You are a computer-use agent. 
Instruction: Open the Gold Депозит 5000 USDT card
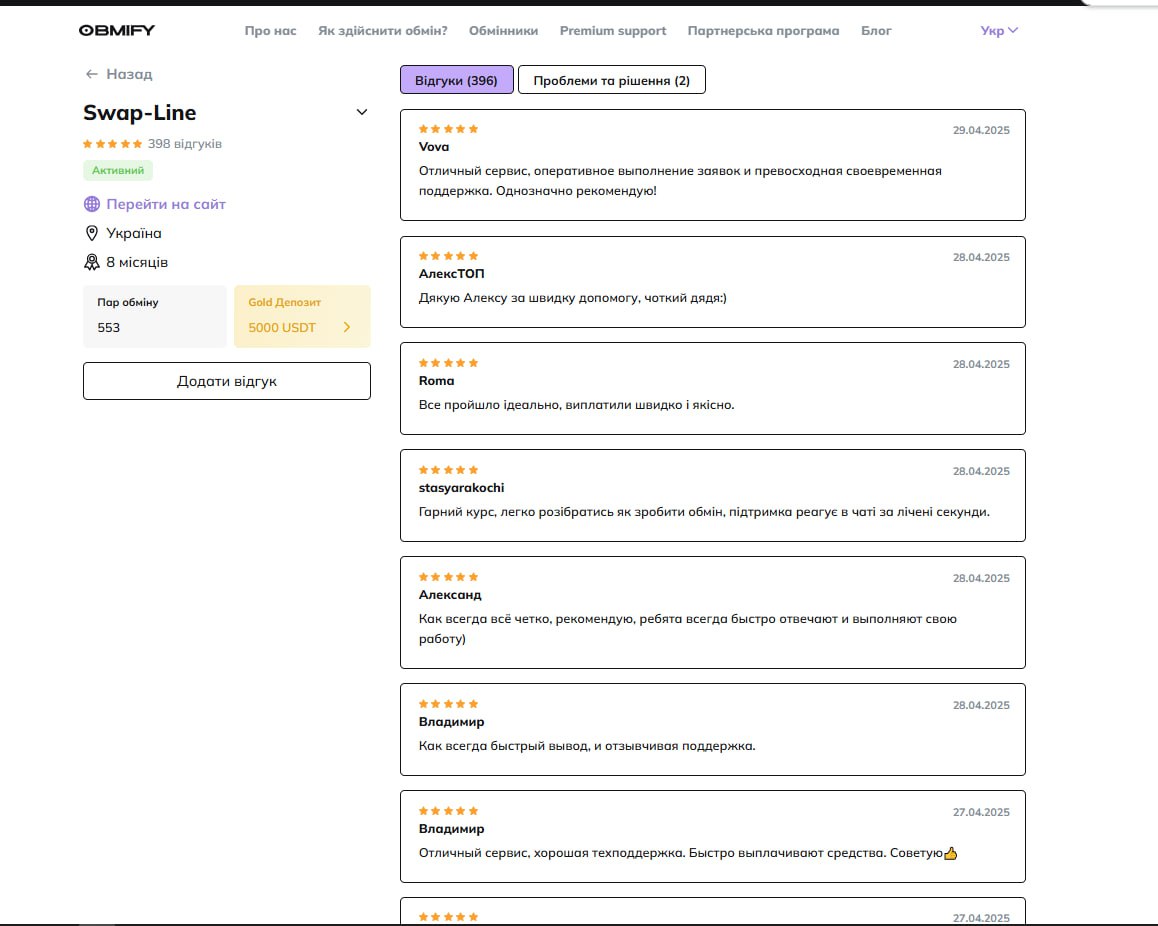click(302, 316)
